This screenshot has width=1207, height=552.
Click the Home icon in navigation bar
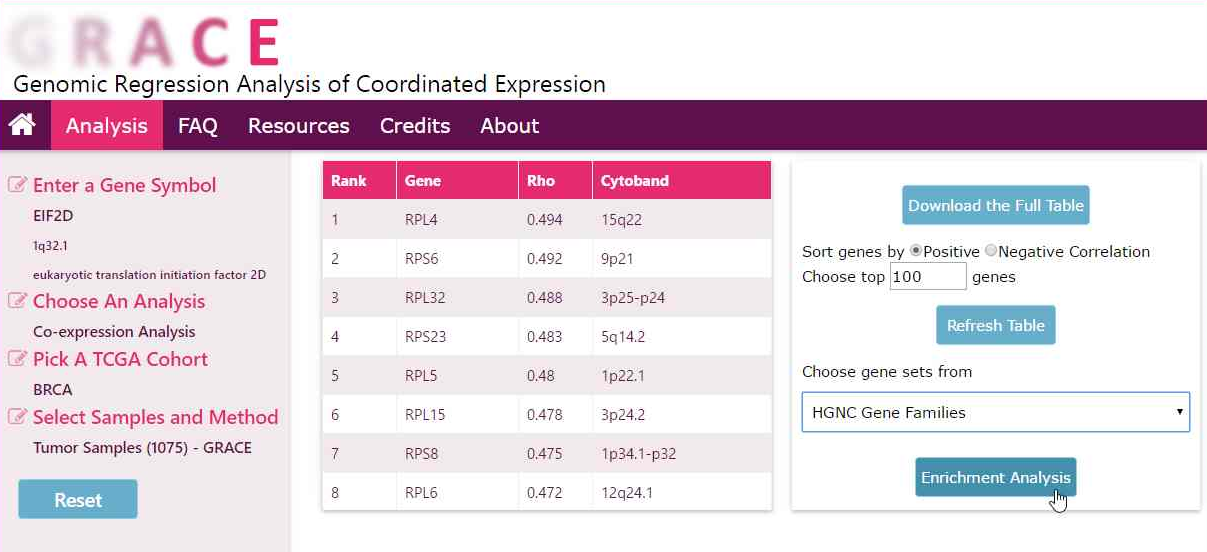[22, 125]
